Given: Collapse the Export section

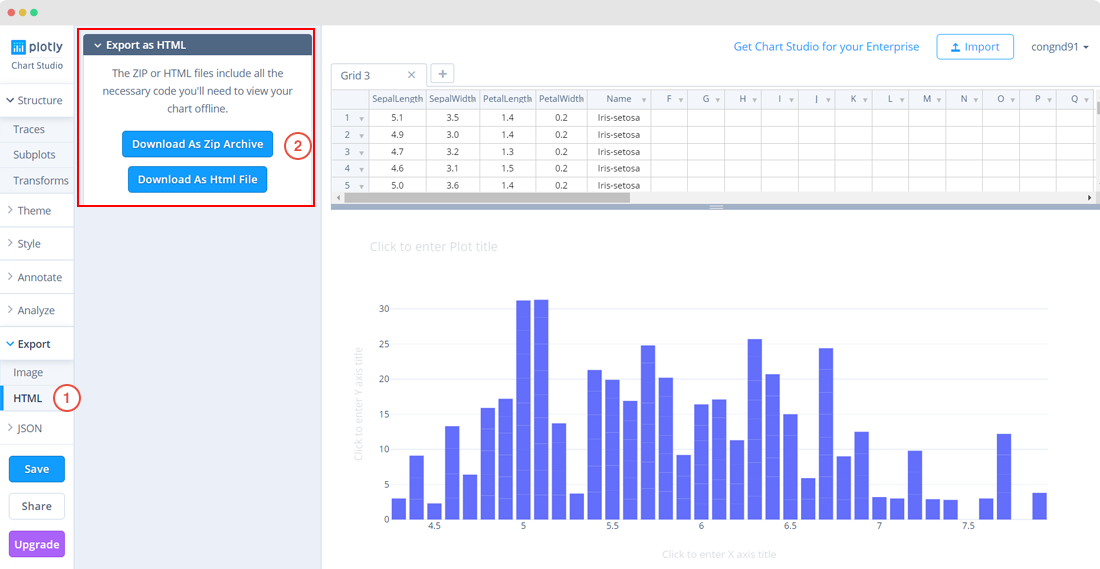Looking at the screenshot, I should coord(36,344).
